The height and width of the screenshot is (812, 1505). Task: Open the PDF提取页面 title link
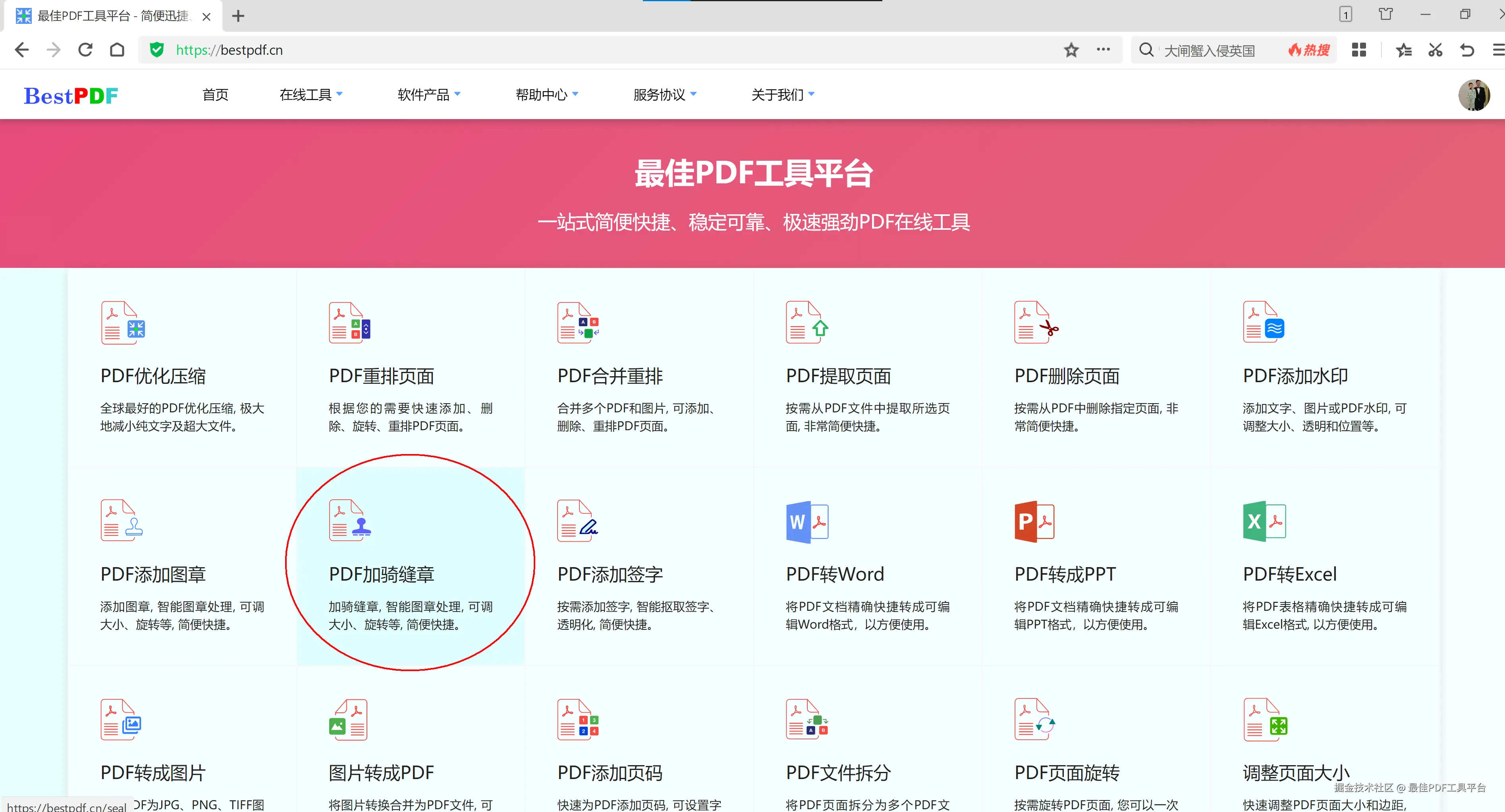coord(838,377)
